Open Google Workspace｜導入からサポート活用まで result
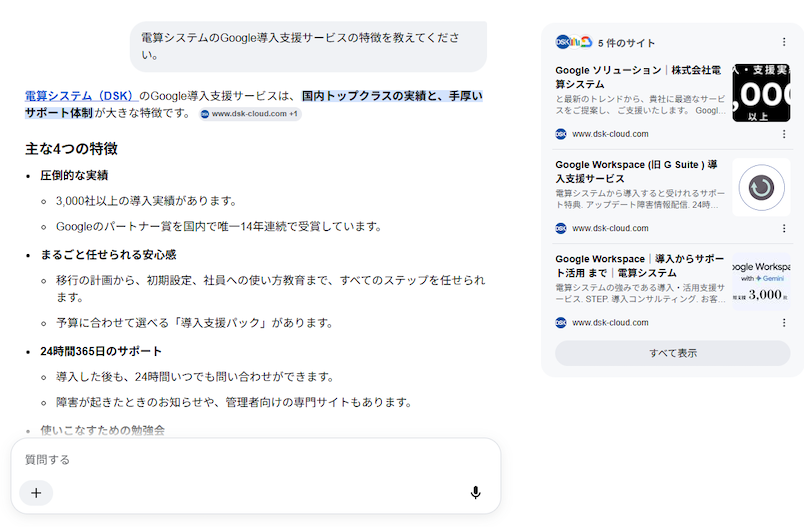Image resolution: width=804 pixels, height=527 pixels. (640, 266)
